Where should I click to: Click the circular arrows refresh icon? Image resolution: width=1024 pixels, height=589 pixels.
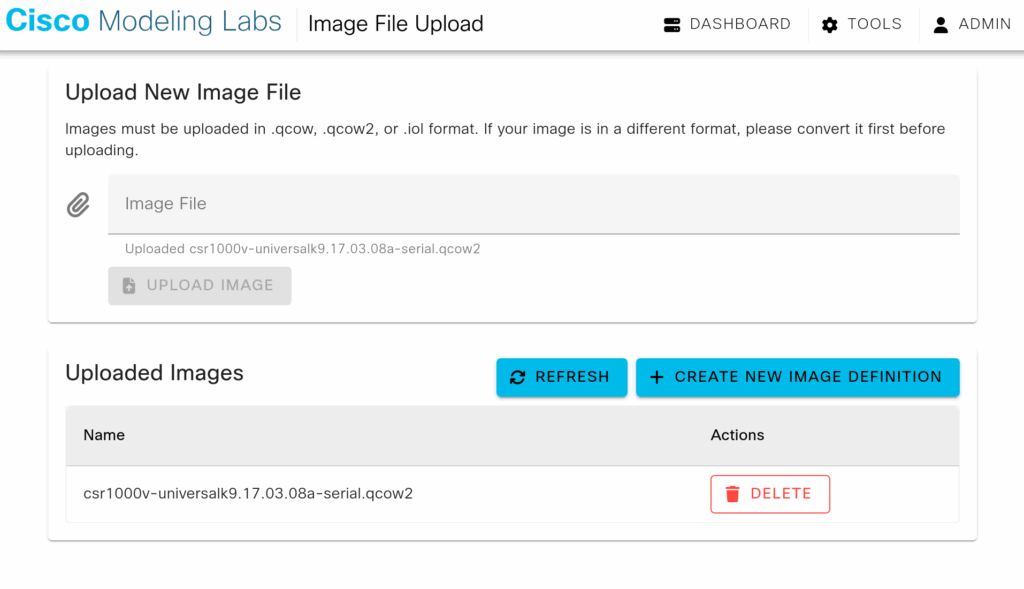coord(517,378)
